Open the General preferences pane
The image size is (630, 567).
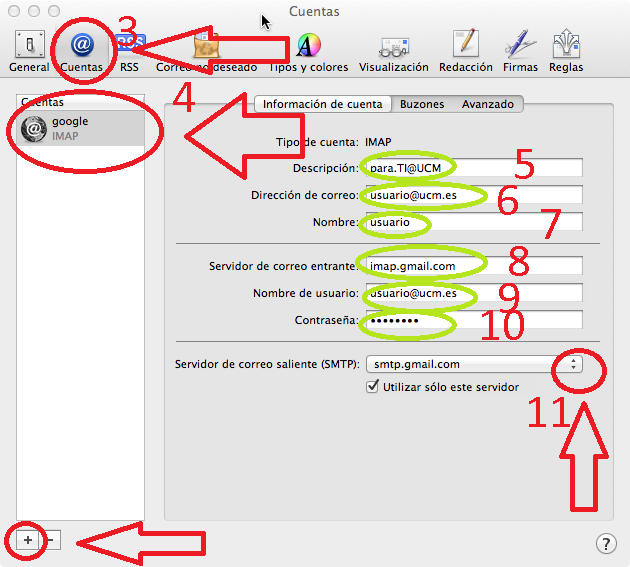[29, 50]
